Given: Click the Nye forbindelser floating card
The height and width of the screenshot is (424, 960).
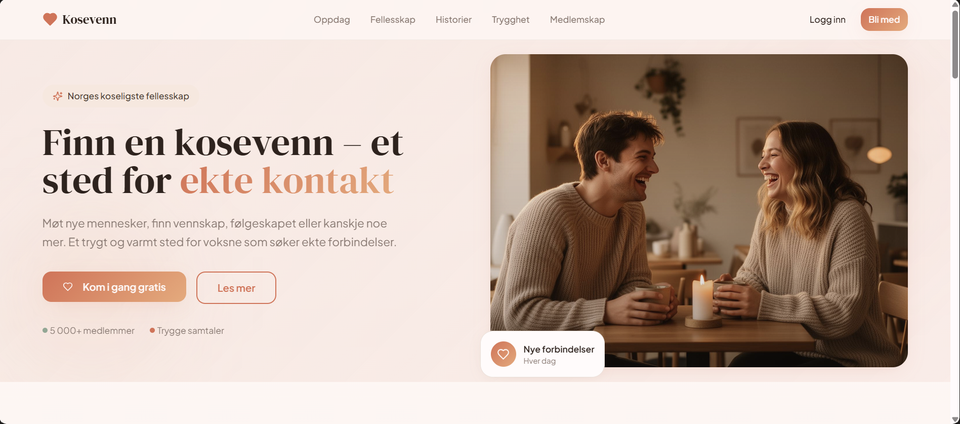Looking at the screenshot, I should pyautogui.click(x=542, y=354).
